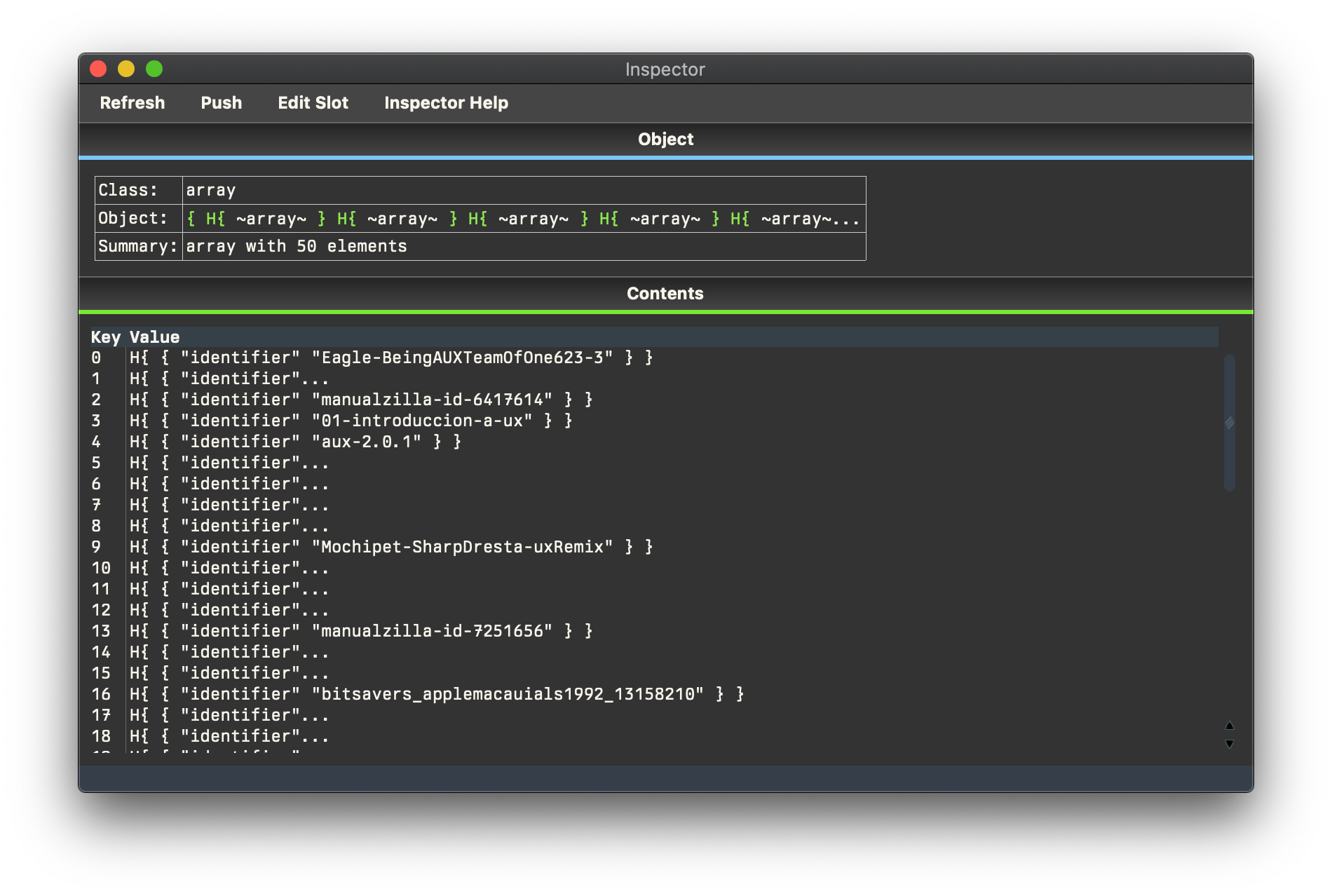Open Edit Slot command
1332x896 pixels.
pos(313,103)
